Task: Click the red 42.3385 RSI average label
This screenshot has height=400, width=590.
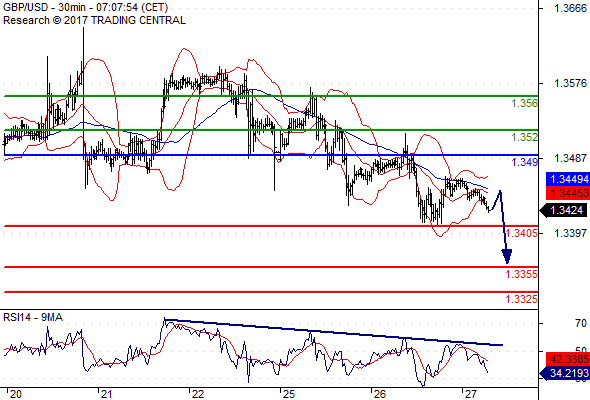Action: tap(568, 359)
